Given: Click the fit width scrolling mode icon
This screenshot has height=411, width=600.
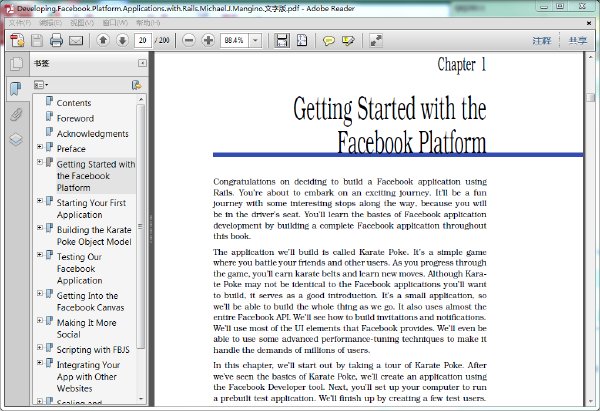Looking at the screenshot, I should [x=282, y=40].
